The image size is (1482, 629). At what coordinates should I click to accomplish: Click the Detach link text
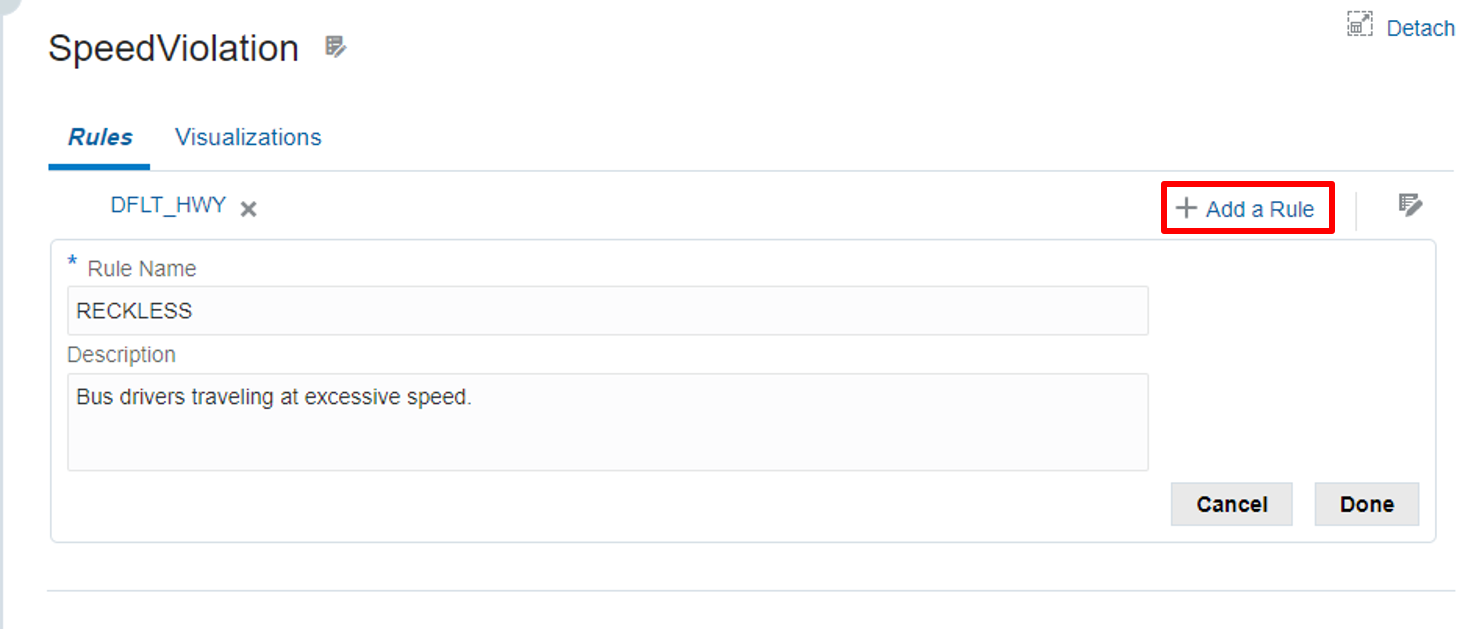pos(1420,28)
